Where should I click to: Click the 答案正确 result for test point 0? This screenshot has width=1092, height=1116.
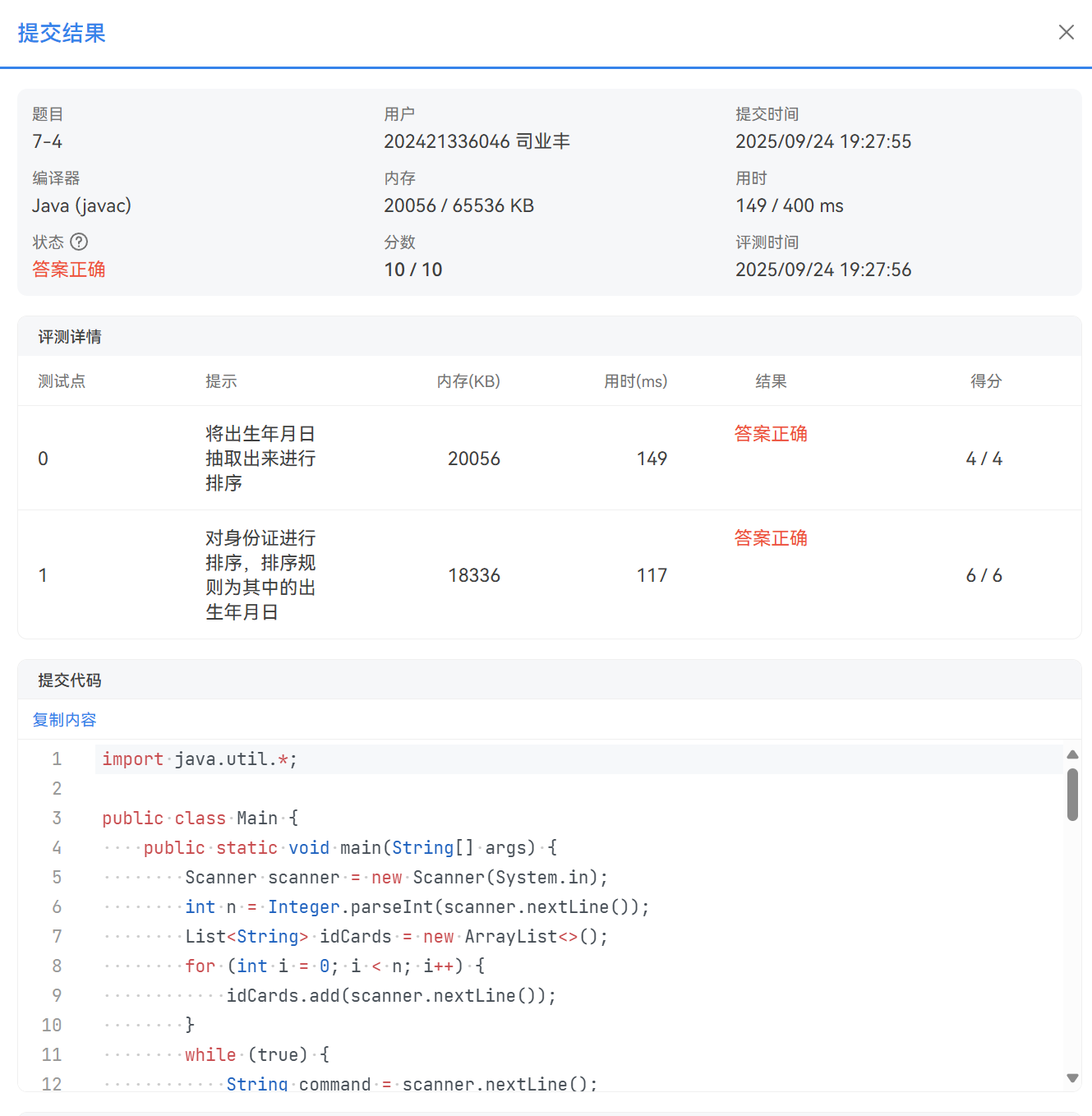click(x=771, y=434)
